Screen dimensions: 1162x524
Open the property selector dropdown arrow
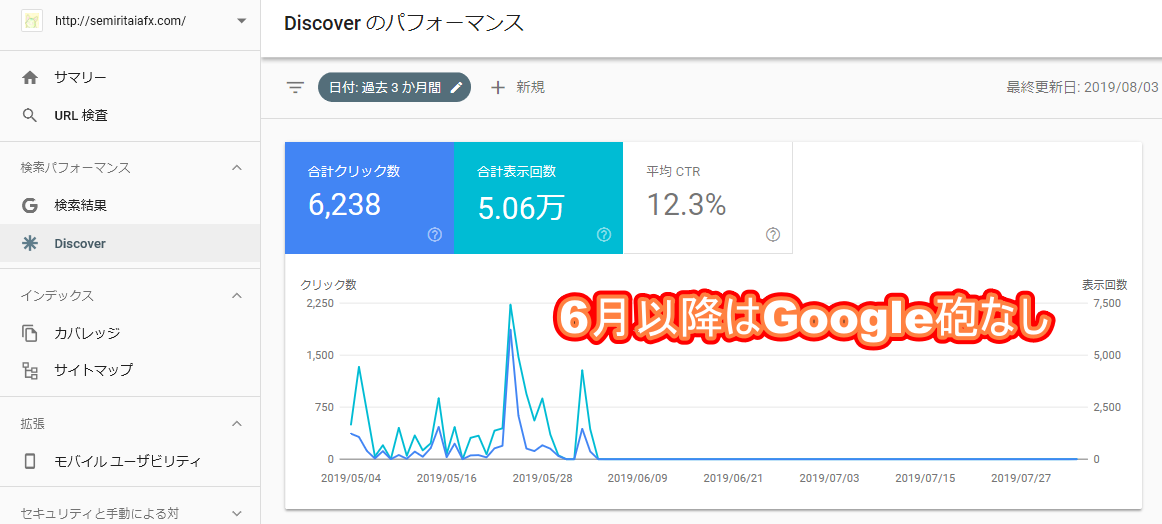pyautogui.click(x=242, y=21)
